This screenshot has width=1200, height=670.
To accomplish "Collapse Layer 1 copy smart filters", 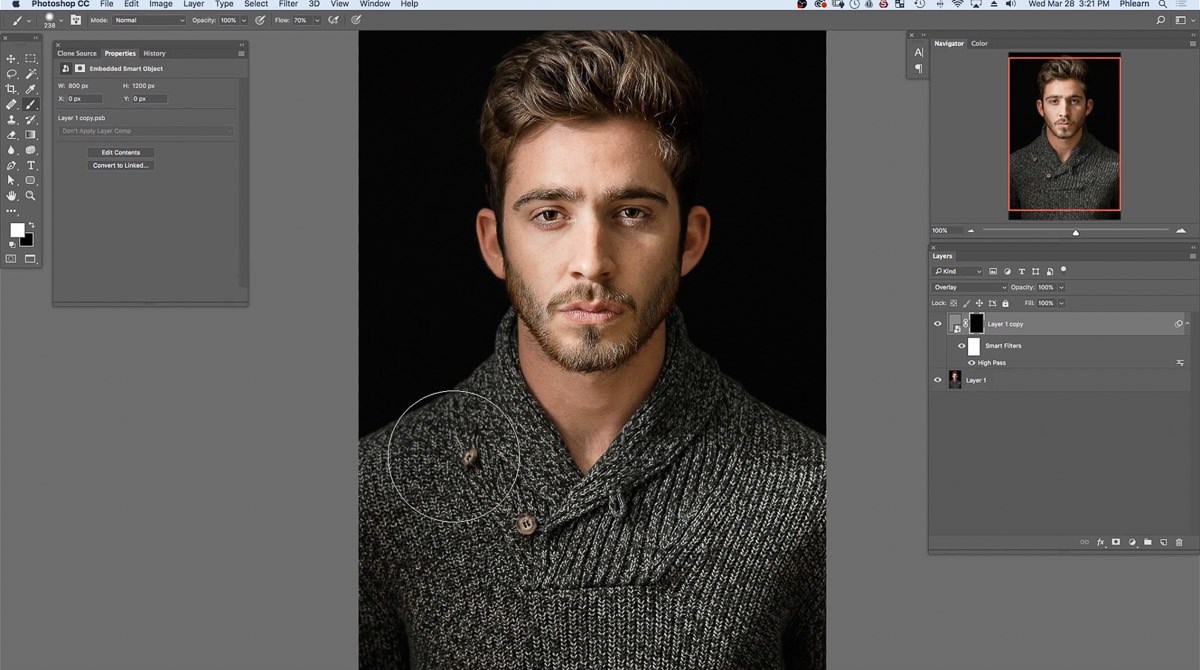I will 1187,324.
